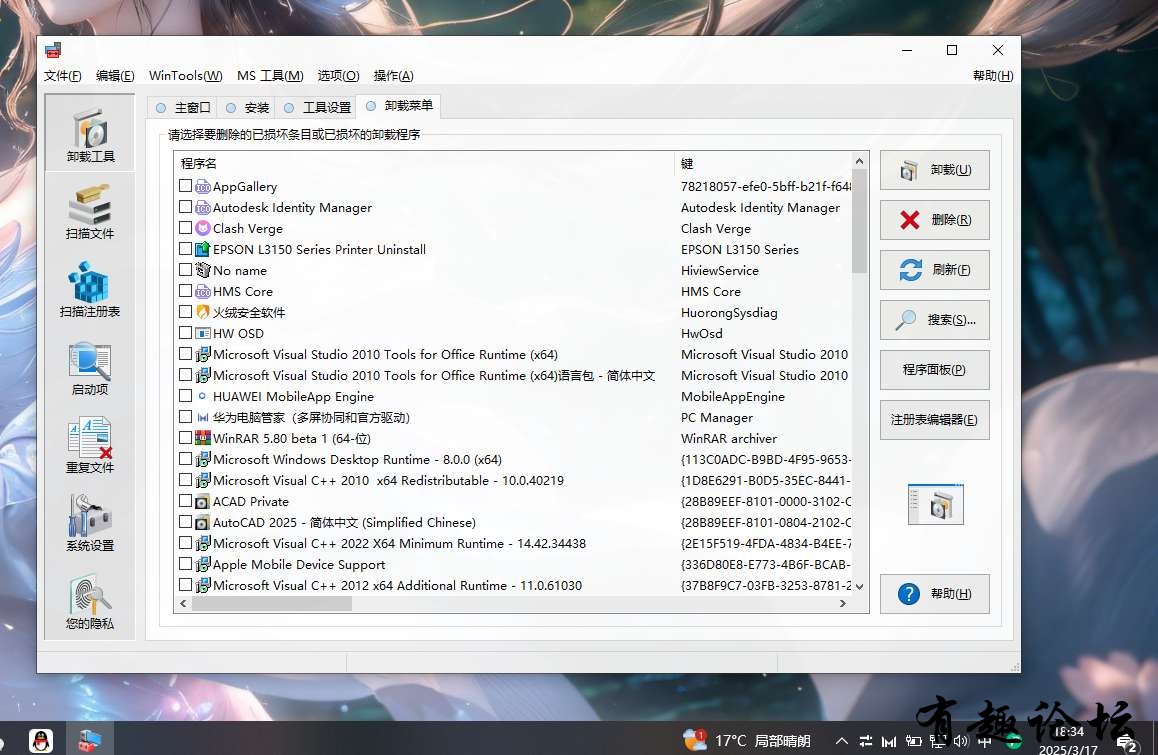The image size is (1158, 755).
Task: Open the 选项(O) menu
Action: click(x=338, y=75)
